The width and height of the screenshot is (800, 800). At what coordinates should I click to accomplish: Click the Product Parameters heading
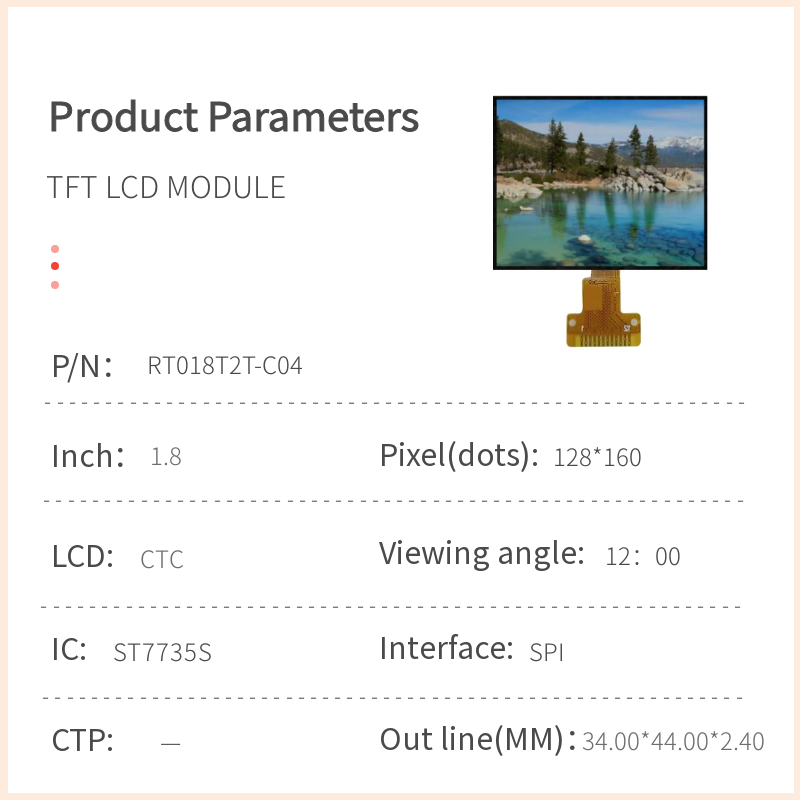click(x=234, y=118)
